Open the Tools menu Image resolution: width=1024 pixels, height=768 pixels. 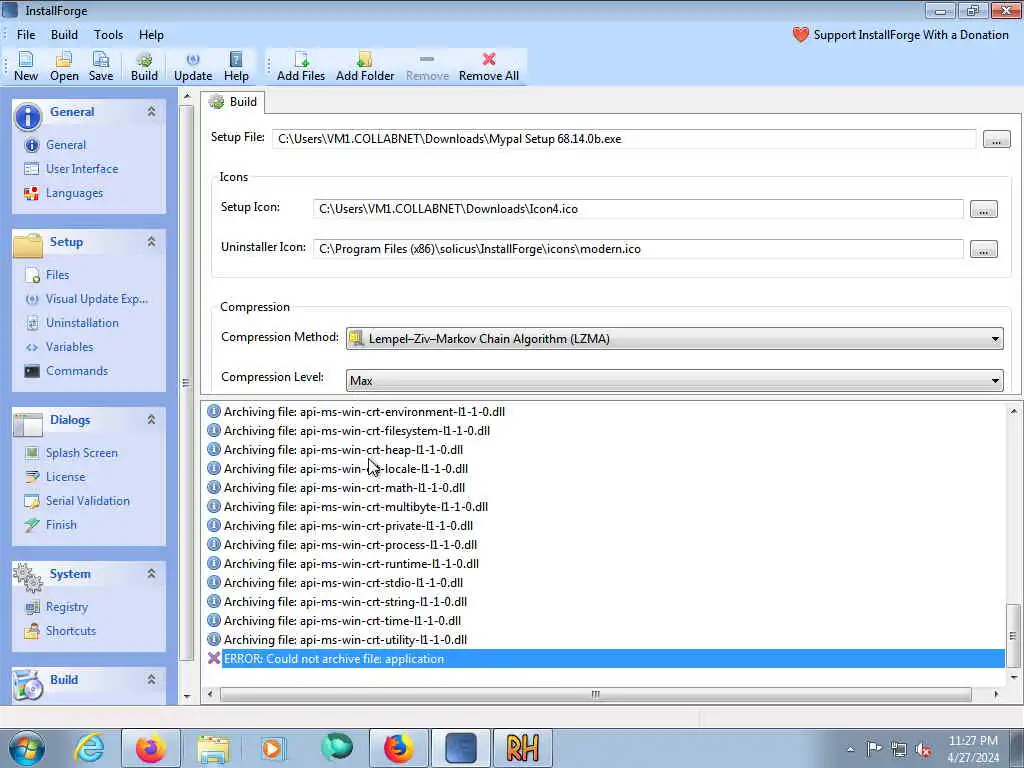tap(108, 35)
